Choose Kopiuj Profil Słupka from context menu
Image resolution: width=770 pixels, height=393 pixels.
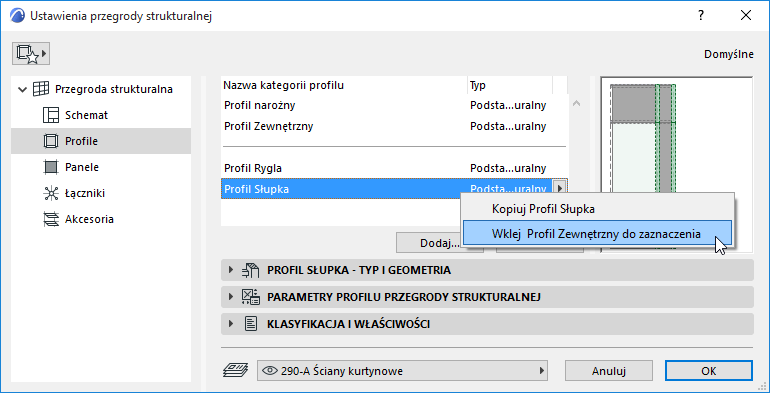pos(597,209)
